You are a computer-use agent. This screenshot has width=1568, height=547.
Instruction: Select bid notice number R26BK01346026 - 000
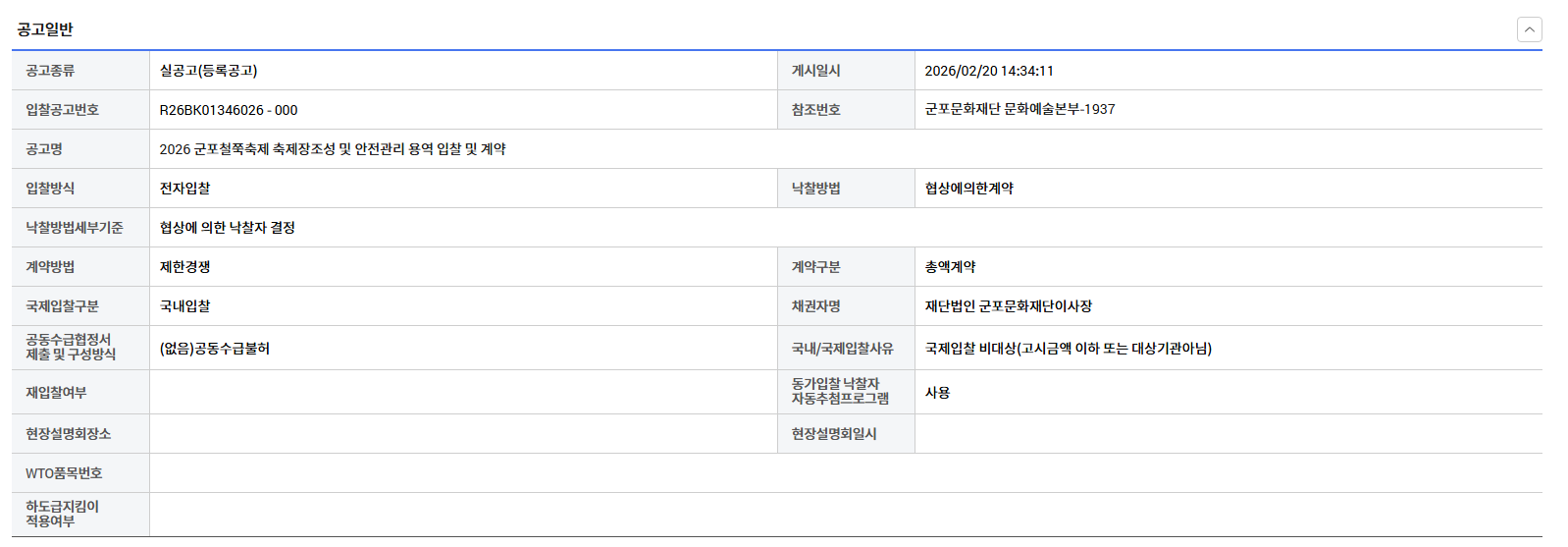point(228,110)
